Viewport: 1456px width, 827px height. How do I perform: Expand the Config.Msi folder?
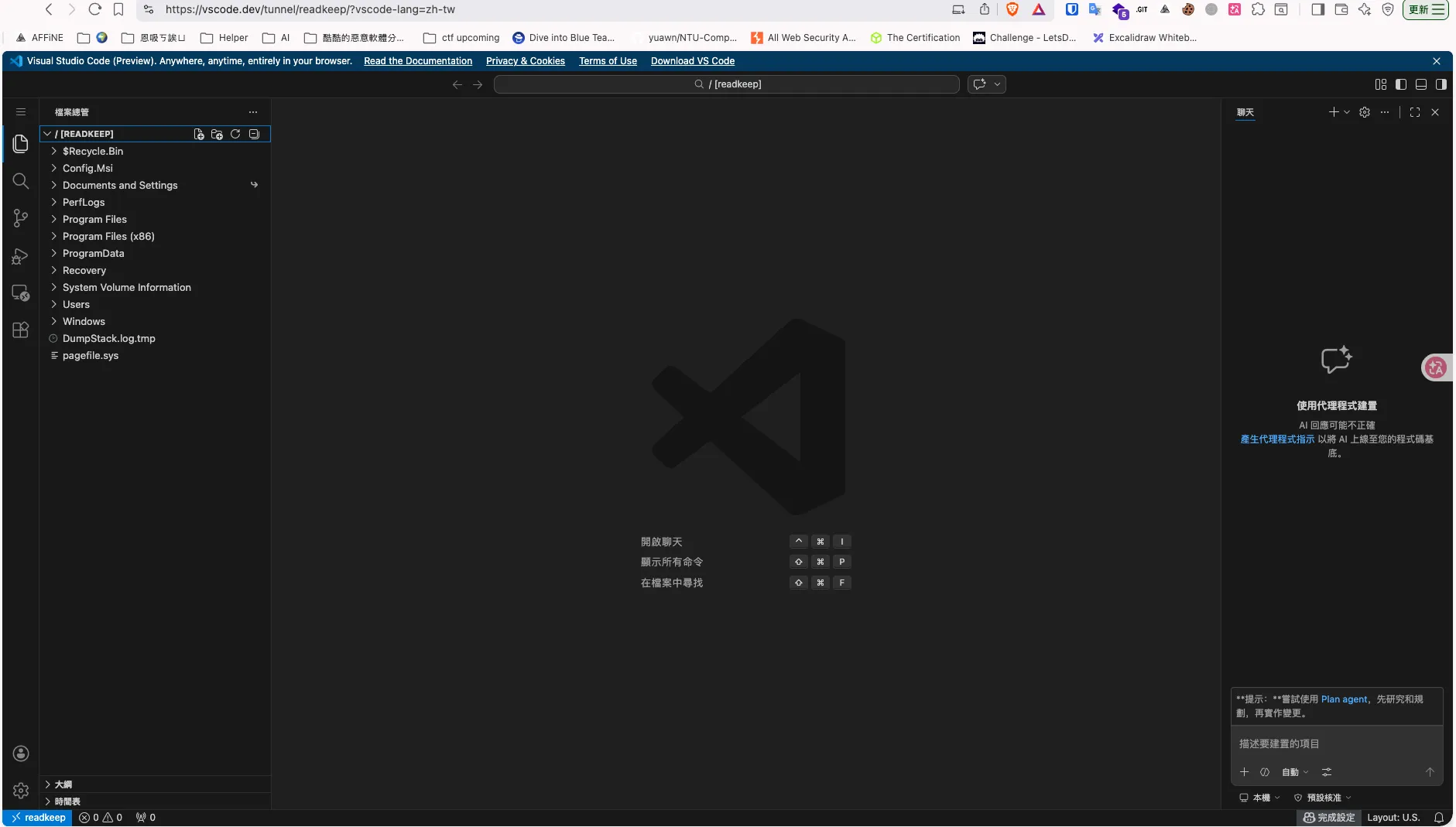[155, 169]
